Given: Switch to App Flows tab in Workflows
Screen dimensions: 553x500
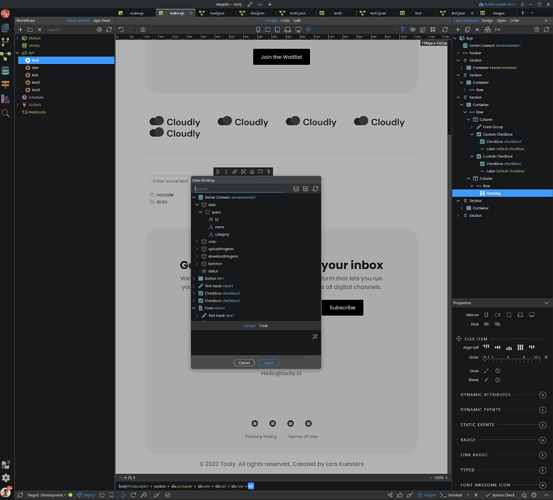Looking at the screenshot, I should (102, 20).
